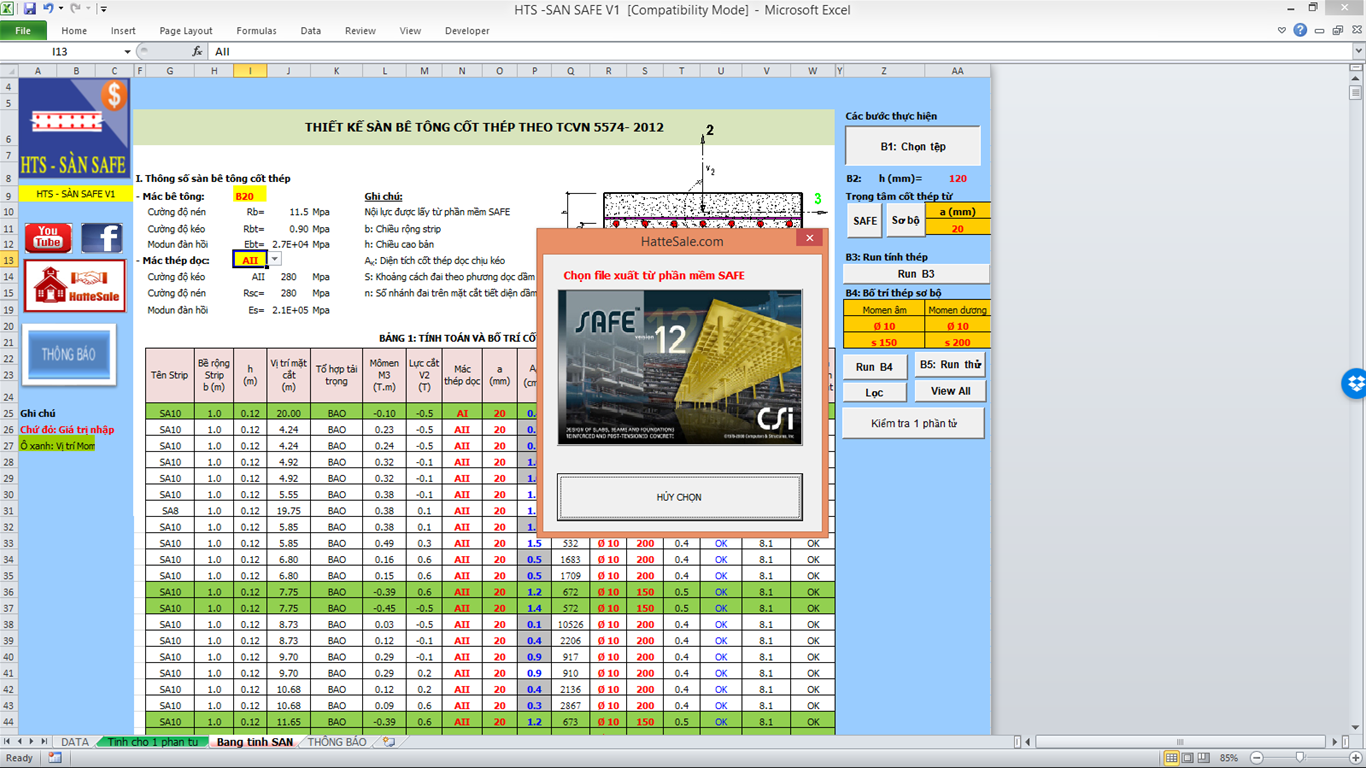This screenshot has width=1366, height=768.
Task: Open the Developer ribbon tab
Action: [467, 31]
